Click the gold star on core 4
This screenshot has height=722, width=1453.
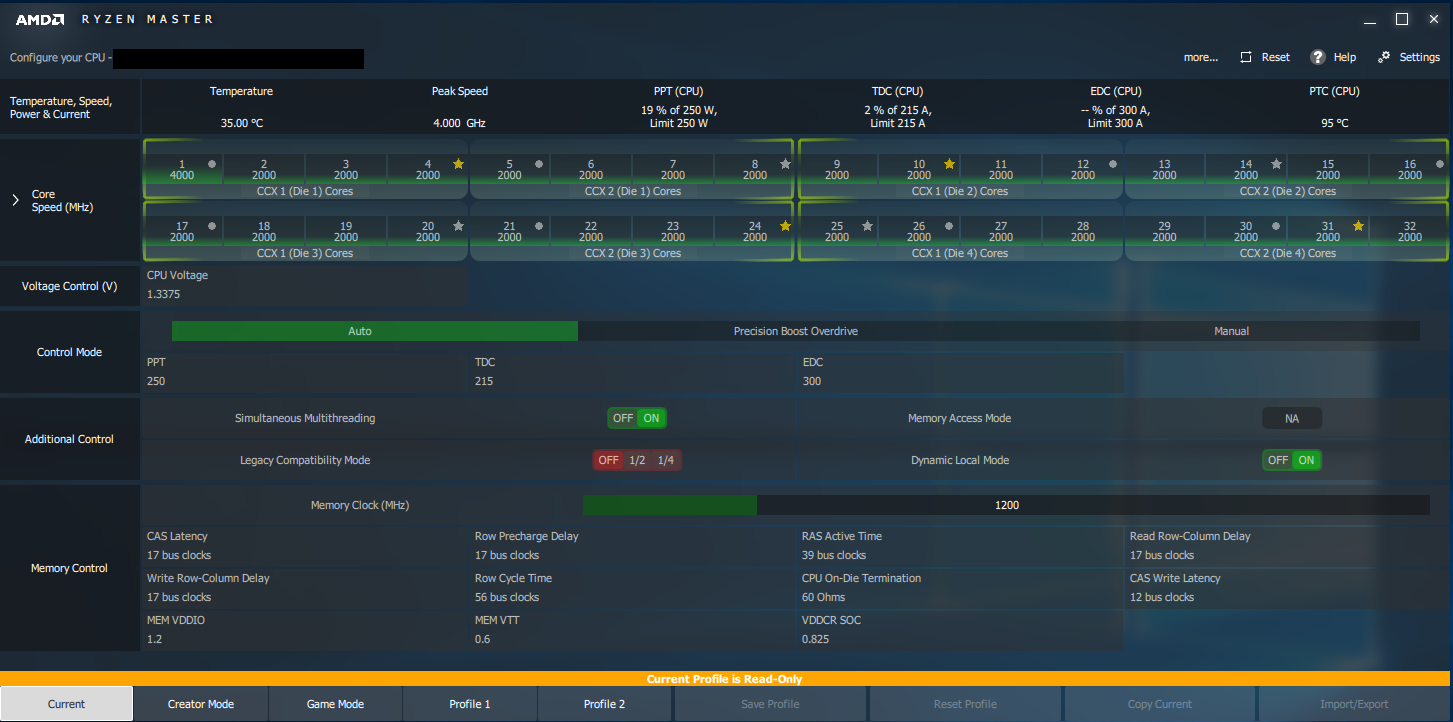coord(459,164)
